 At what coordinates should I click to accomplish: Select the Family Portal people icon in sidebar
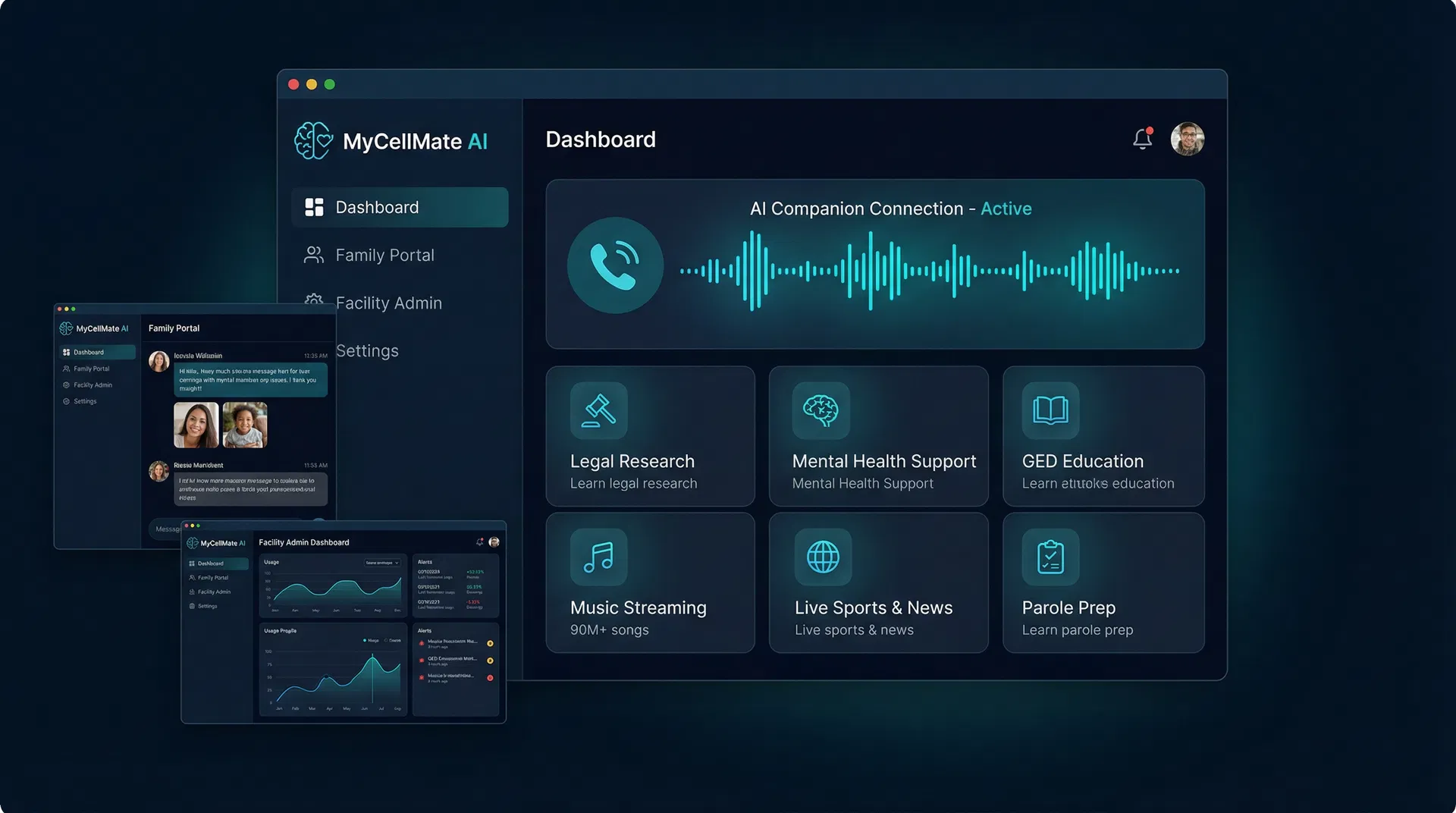tap(313, 255)
